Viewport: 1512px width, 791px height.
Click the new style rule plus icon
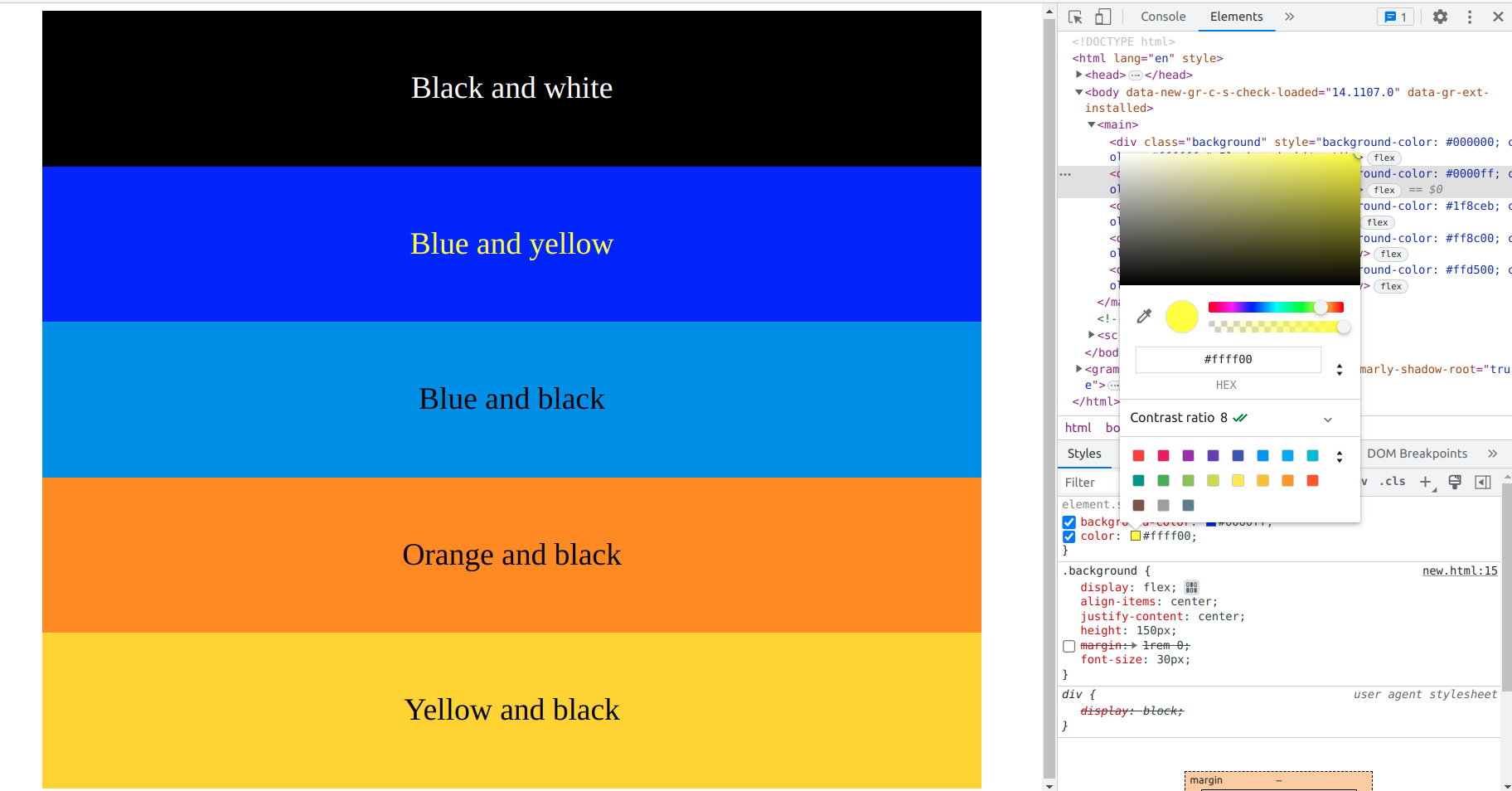(1425, 482)
